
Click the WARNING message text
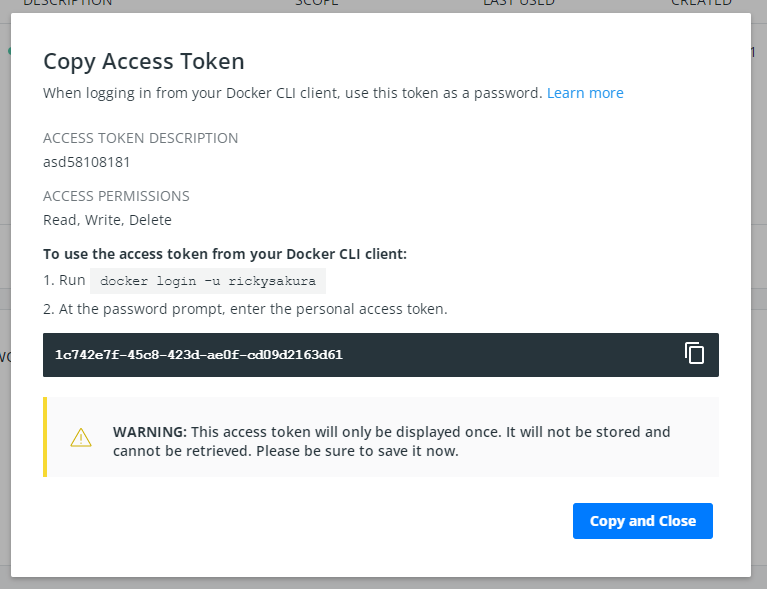(391, 441)
